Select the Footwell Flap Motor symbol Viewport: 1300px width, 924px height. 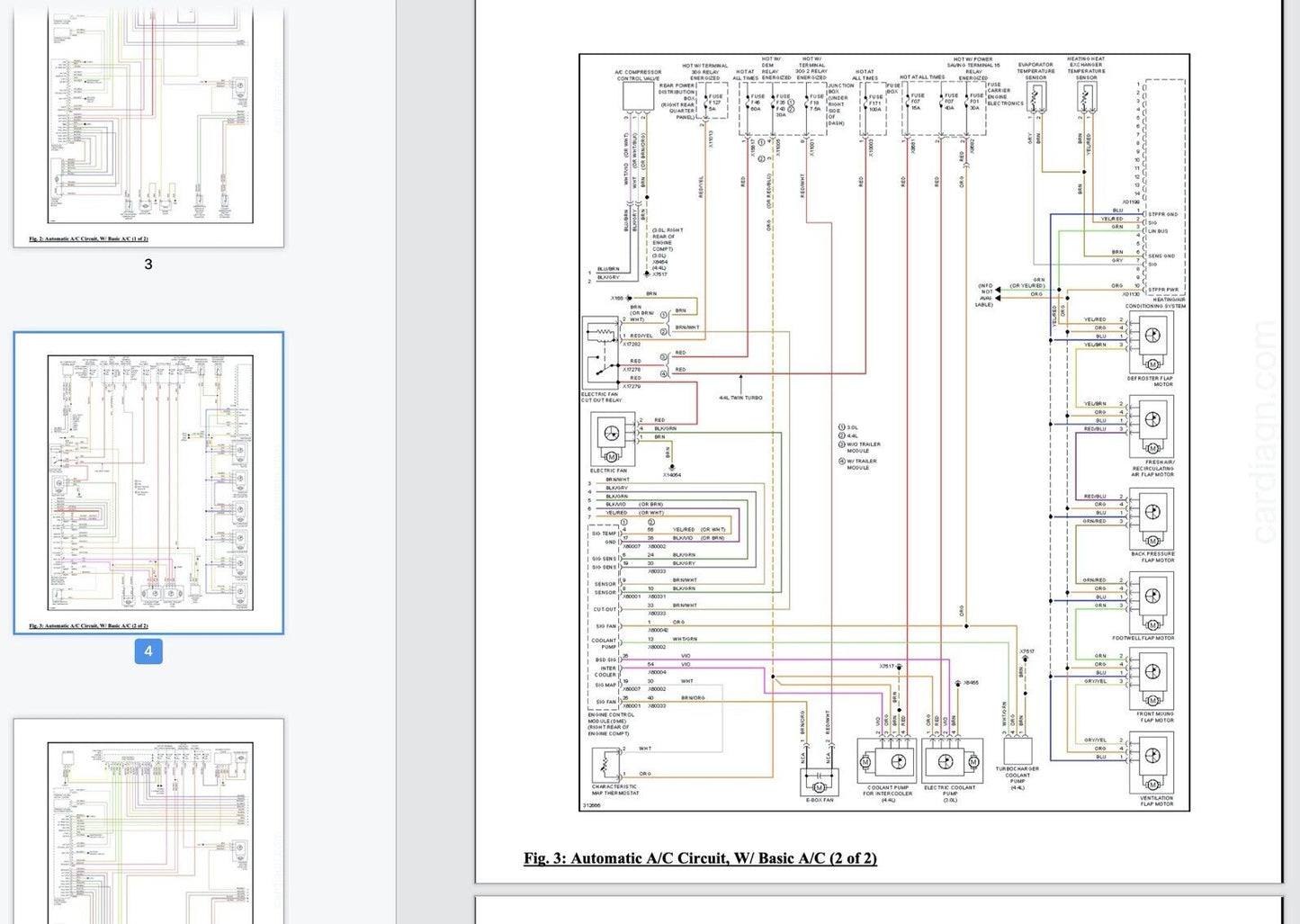[1151, 600]
